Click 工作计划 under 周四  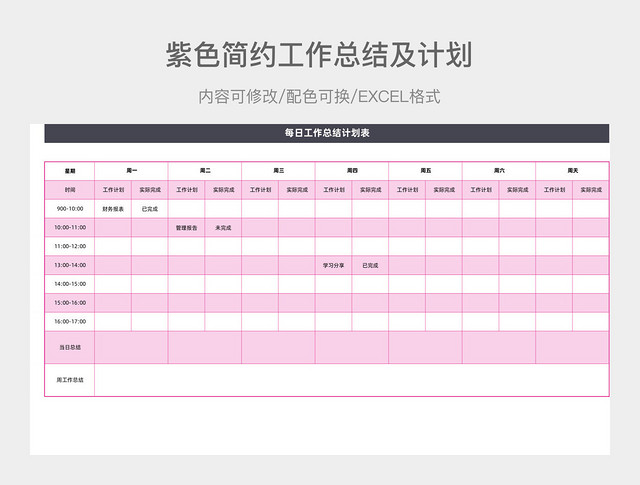click(333, 190)
